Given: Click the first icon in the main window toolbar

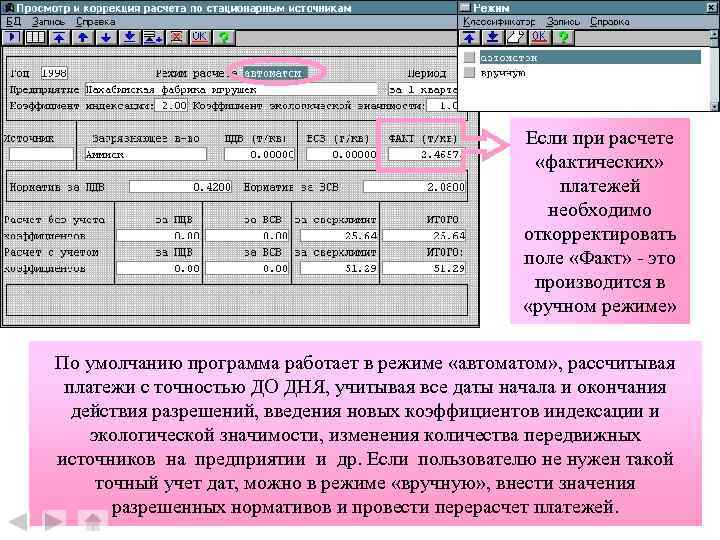Looking at the screenshot, I should point(12,37).
